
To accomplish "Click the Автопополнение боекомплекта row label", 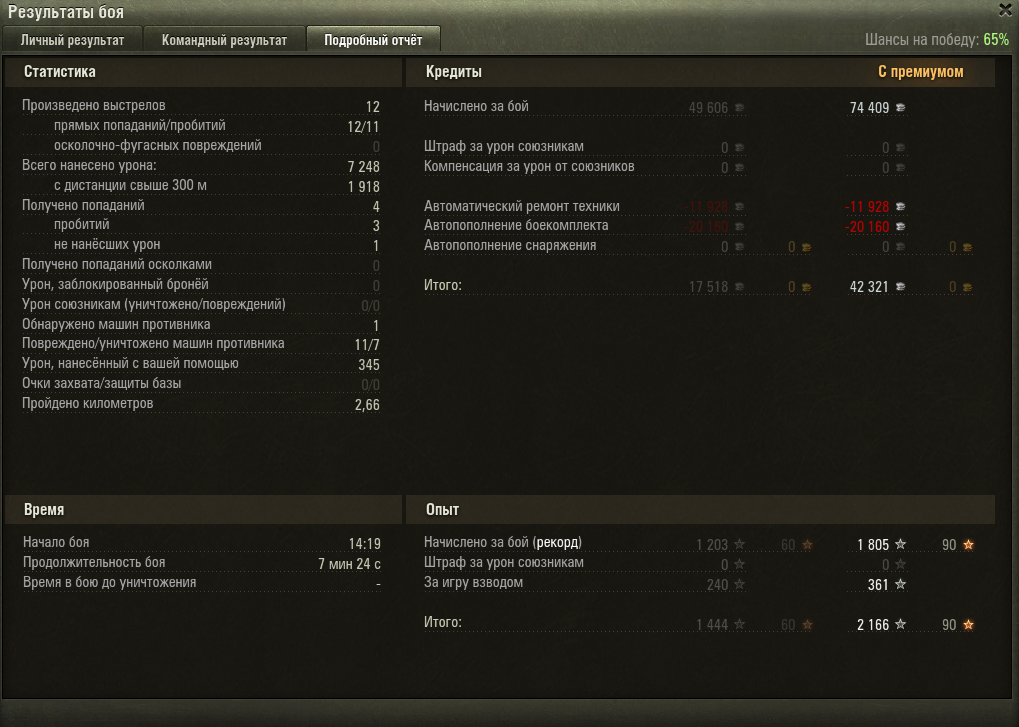I will pyautogui.click(x=516, y=225).
